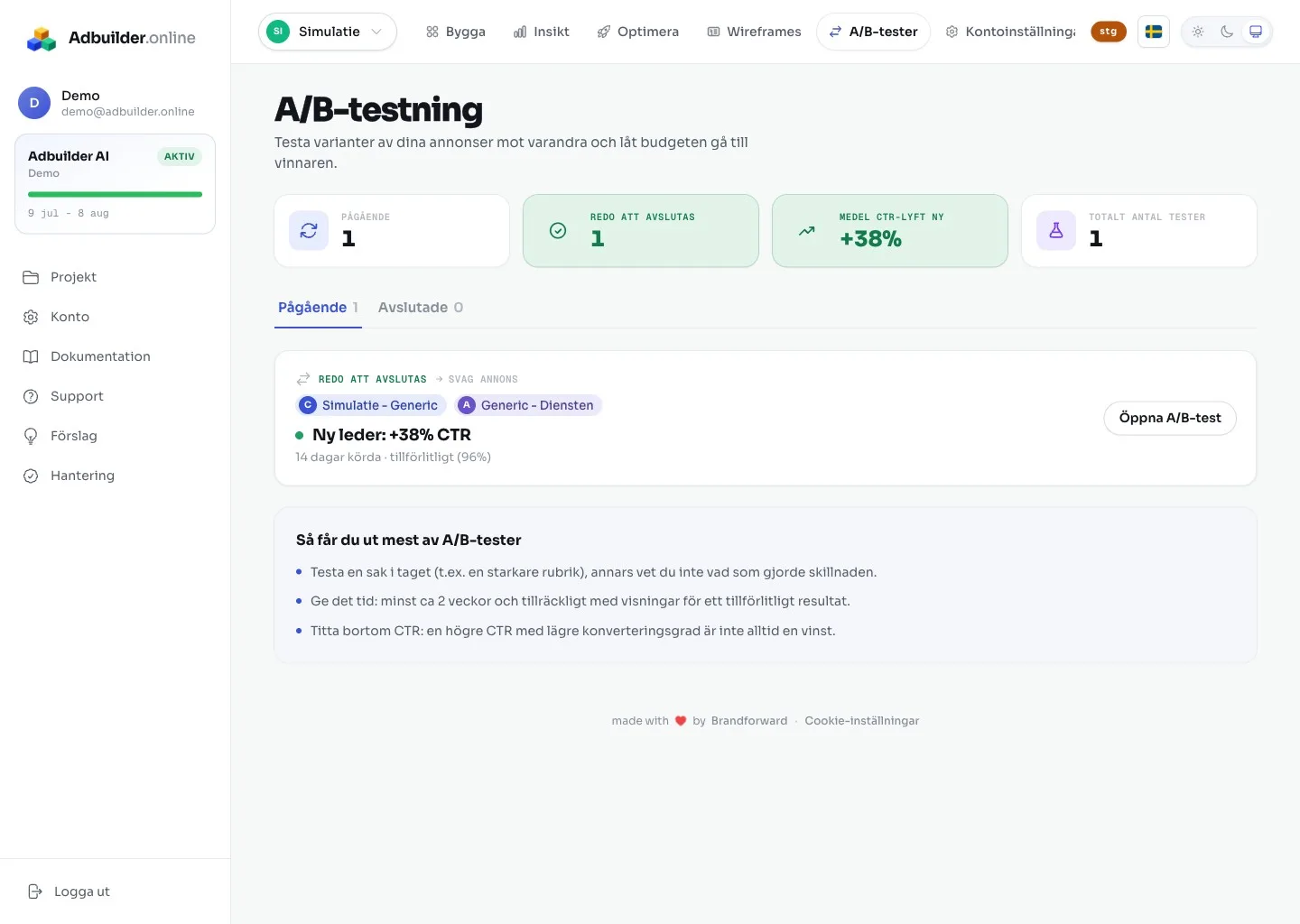Click the Wireframes layout icon
Image resolution: width=1300 pixels, height=924 pixels.
713,32
